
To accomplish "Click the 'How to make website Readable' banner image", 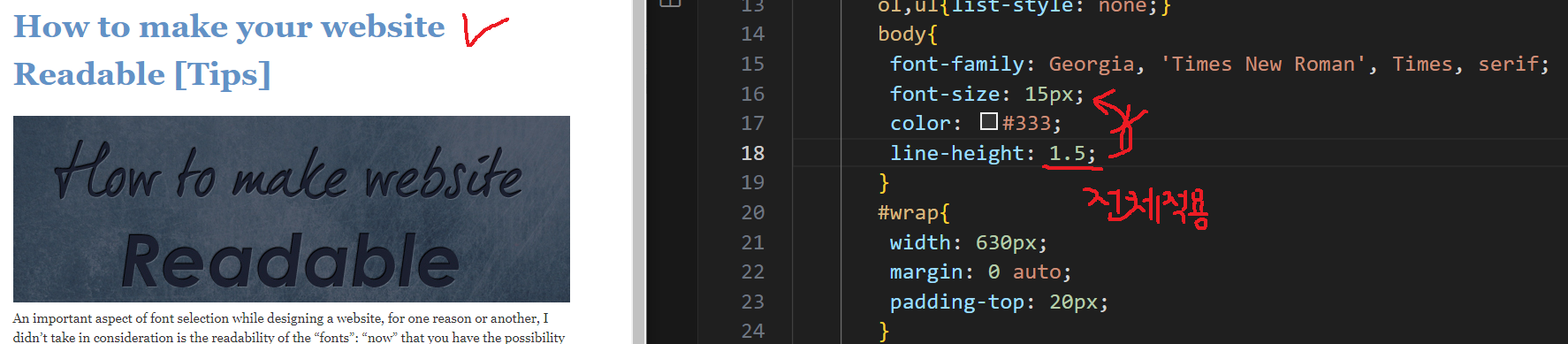I will coord(292,209).
